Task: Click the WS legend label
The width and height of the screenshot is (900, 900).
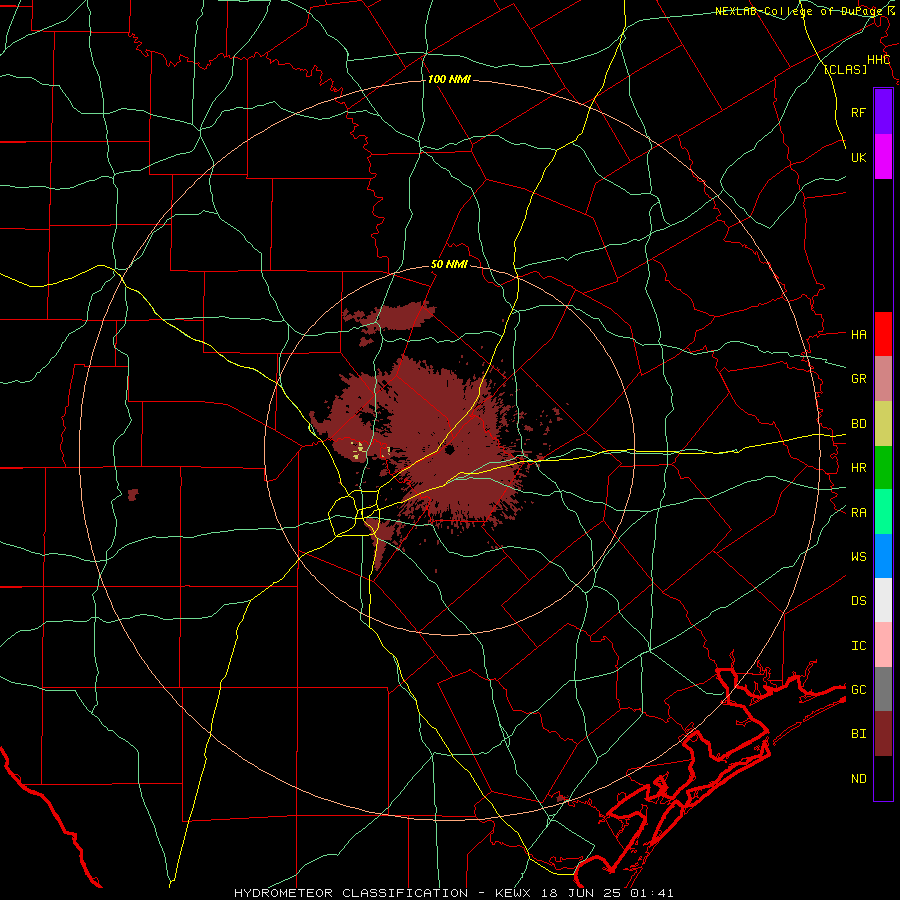Action: 858,557
